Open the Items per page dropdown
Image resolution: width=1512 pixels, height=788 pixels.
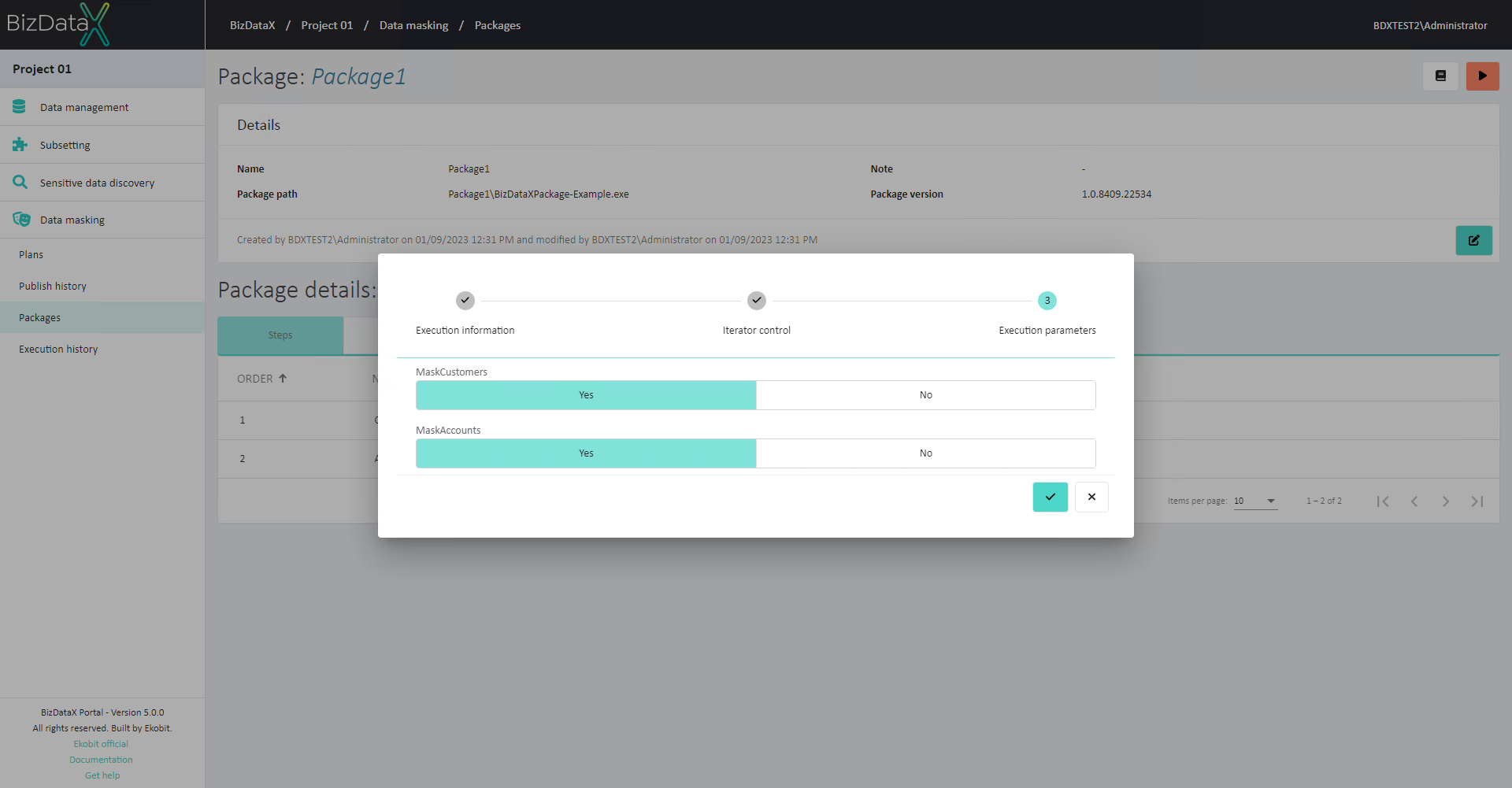pyautogui.click(x=1255, y=501)
